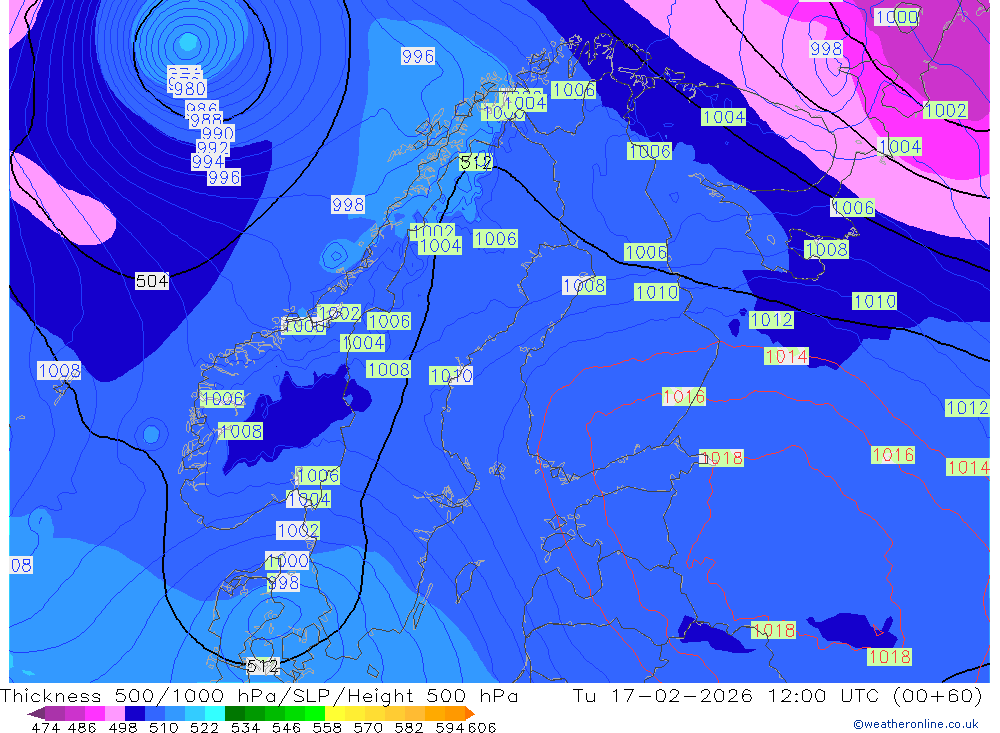Click the 512 label at the map bottom
The height and width of the screenshot is (733, 1000).
pos(263,666)
